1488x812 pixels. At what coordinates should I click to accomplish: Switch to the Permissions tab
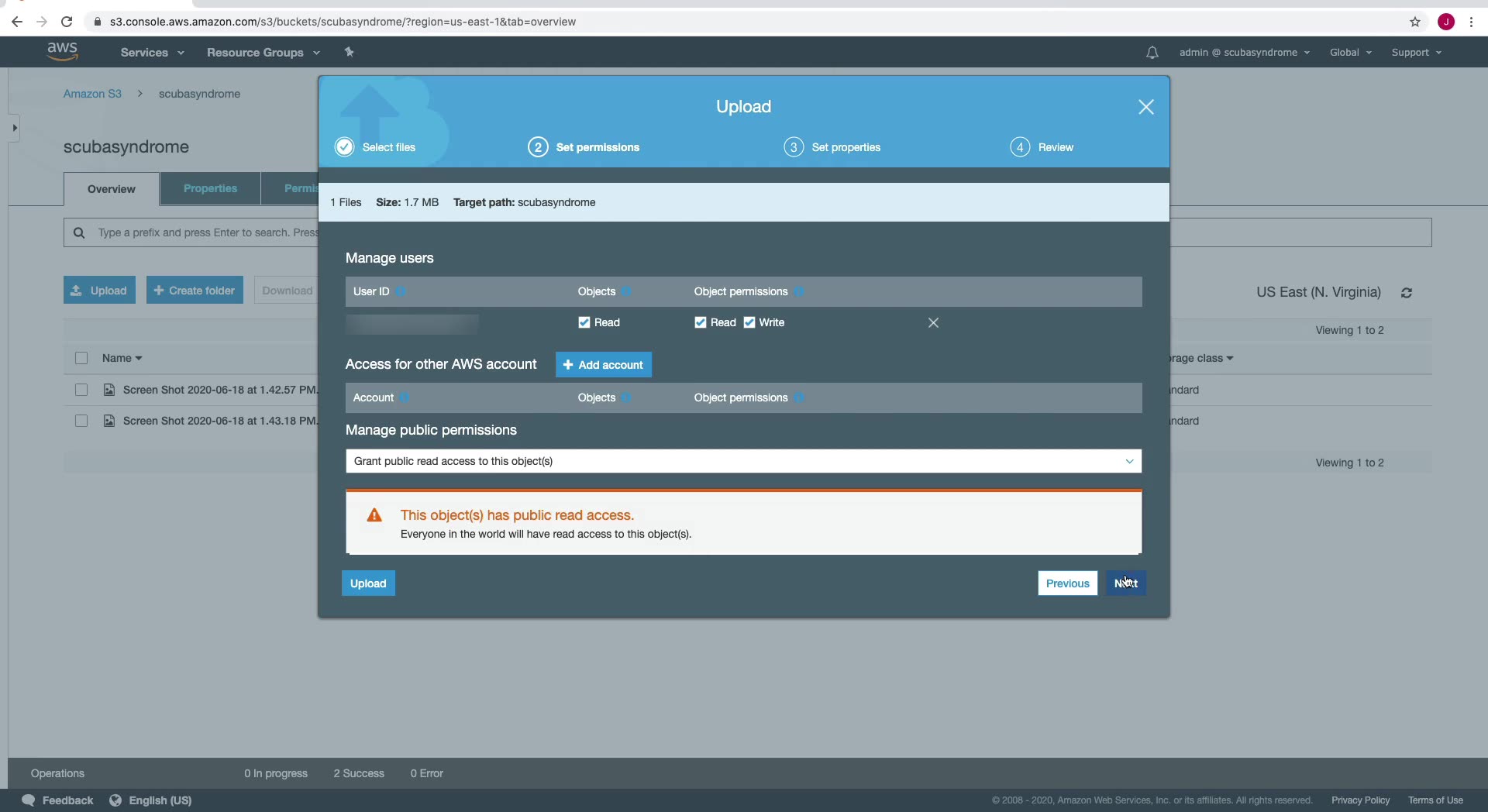click(290, 188)
